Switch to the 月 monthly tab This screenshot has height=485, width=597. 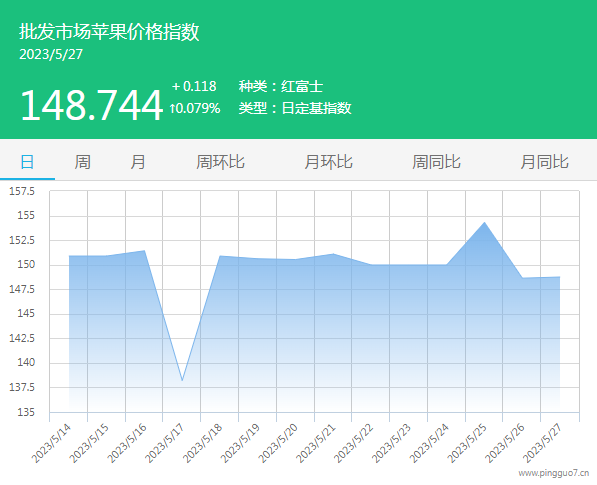tap(137, 162)
